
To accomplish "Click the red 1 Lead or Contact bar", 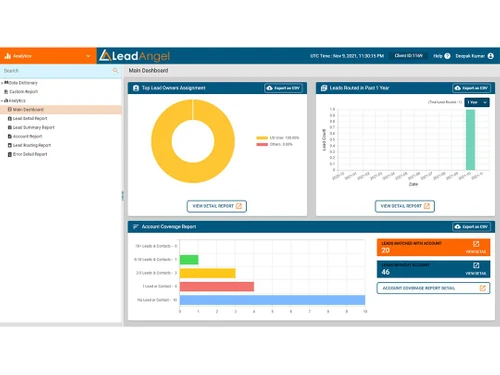I will tap(217, 287).
